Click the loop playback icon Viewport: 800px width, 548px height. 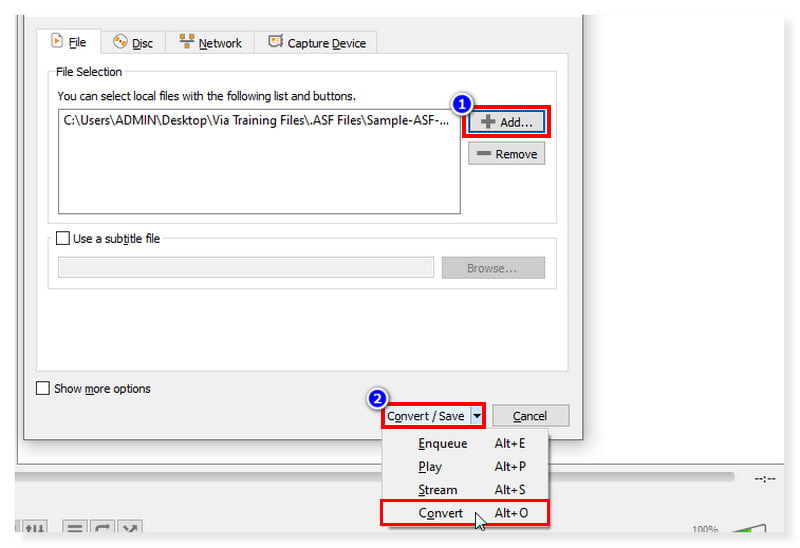pos(102,528)
